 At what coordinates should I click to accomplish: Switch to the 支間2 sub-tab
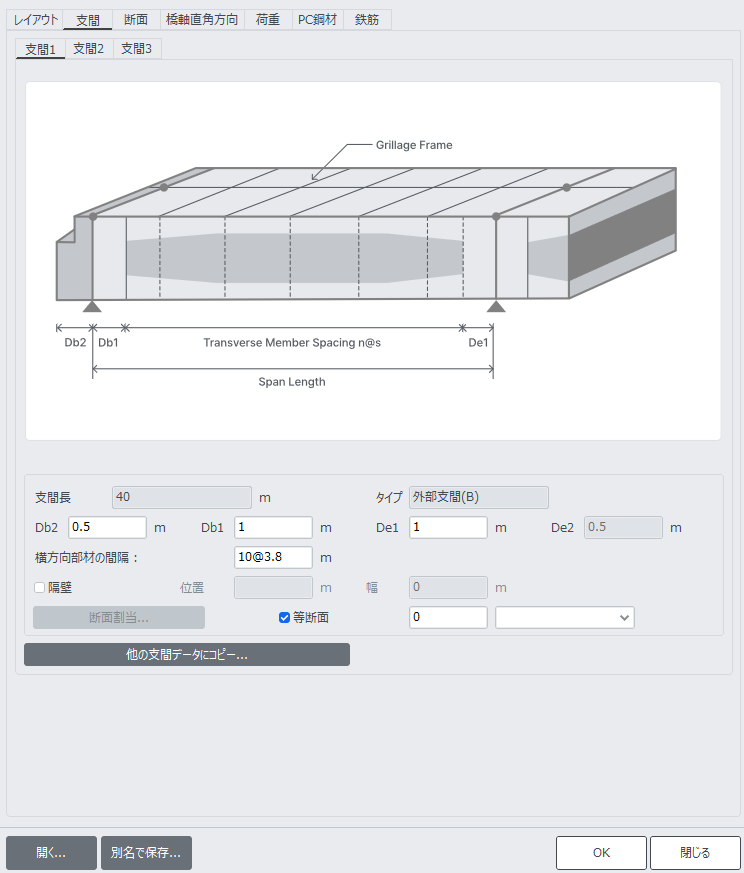[89, 49]
